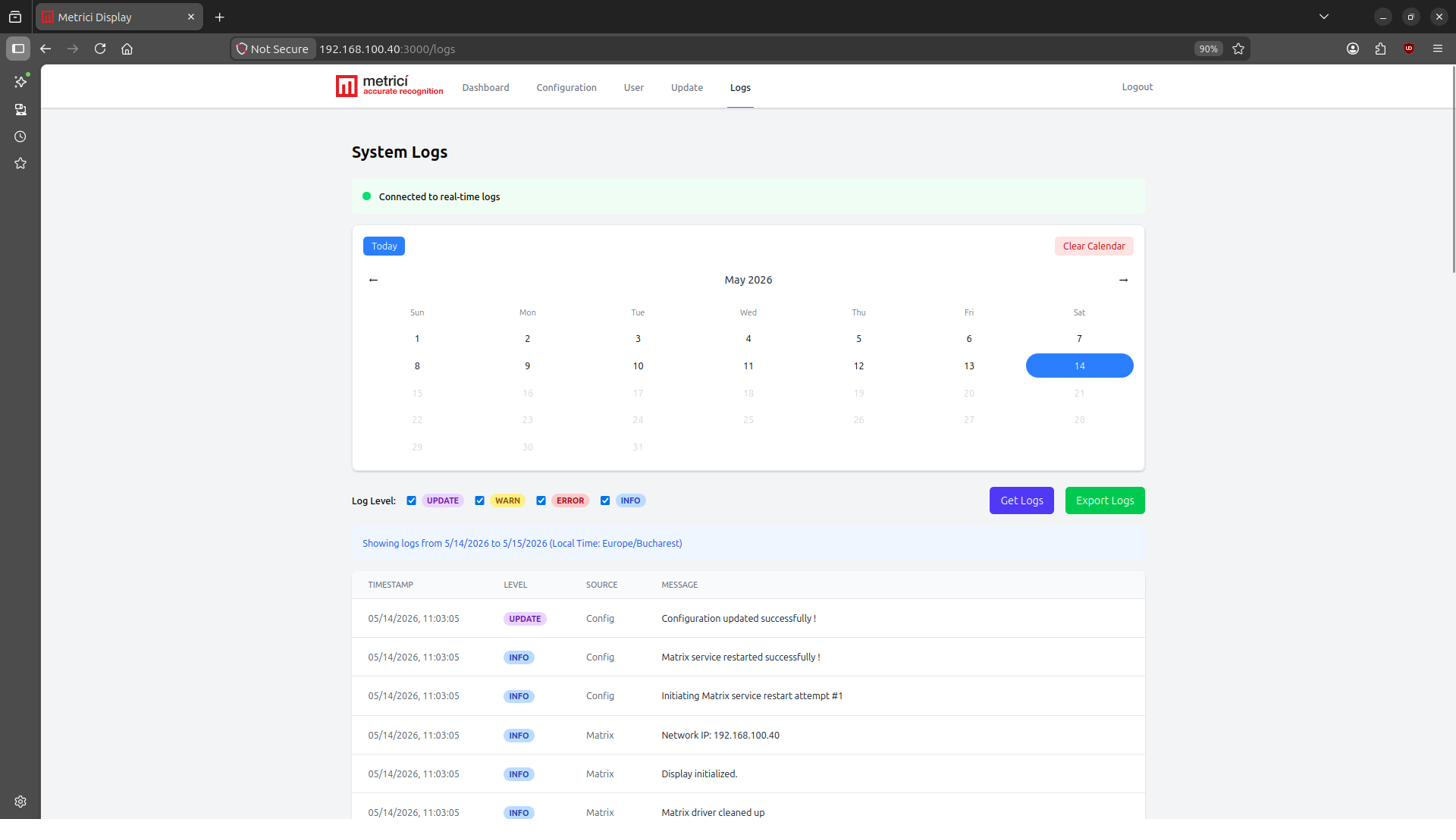Select the Metrici Display browser tab
Viewport: 1456px width, 840px height.
point(118,17)
